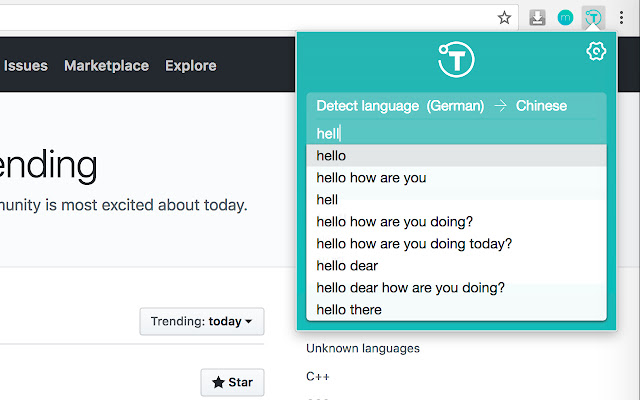Select the "hello" suggestion
This screenshot has width=640, height=400.
click(331, 156)
